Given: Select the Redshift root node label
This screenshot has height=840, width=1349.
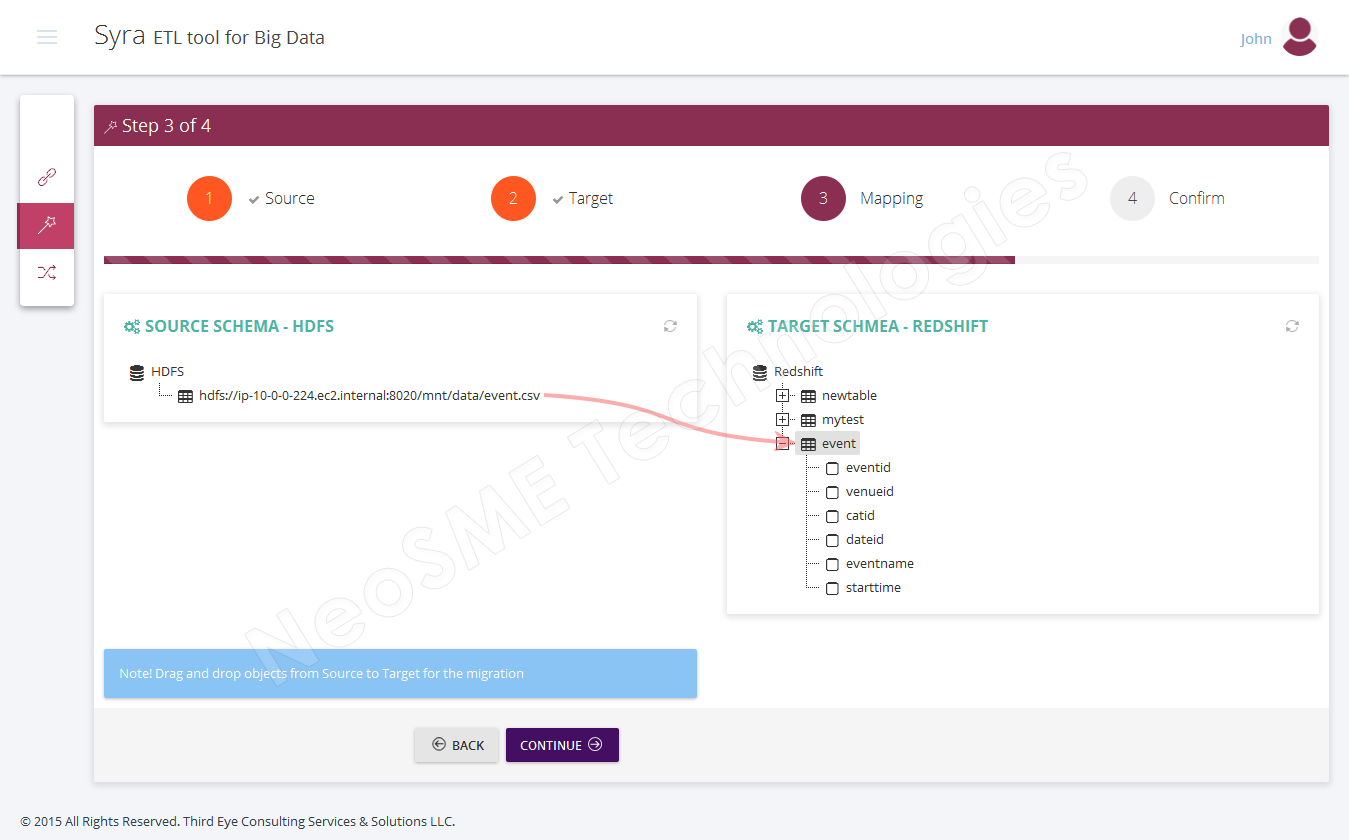Looking at the screenshot, I should (x=798, y=372).
